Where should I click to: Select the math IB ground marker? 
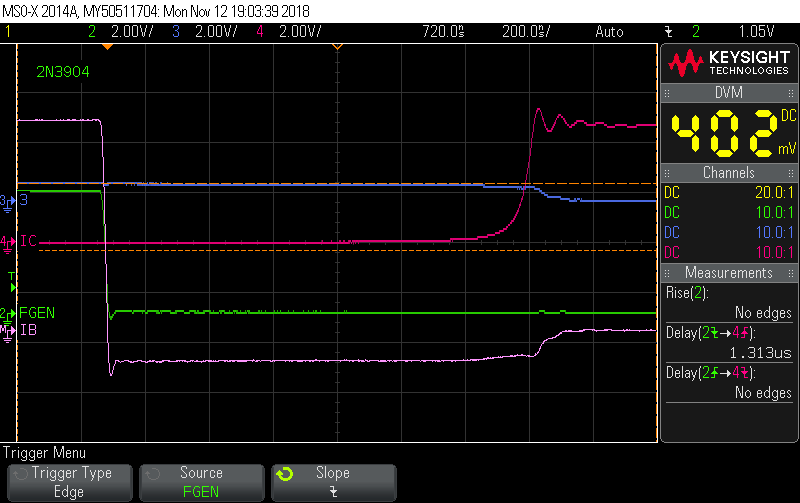7,332
